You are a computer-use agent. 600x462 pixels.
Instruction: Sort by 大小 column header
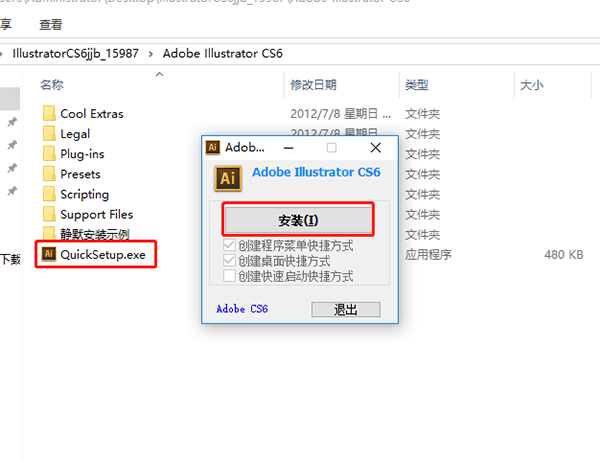coord(532,85)
